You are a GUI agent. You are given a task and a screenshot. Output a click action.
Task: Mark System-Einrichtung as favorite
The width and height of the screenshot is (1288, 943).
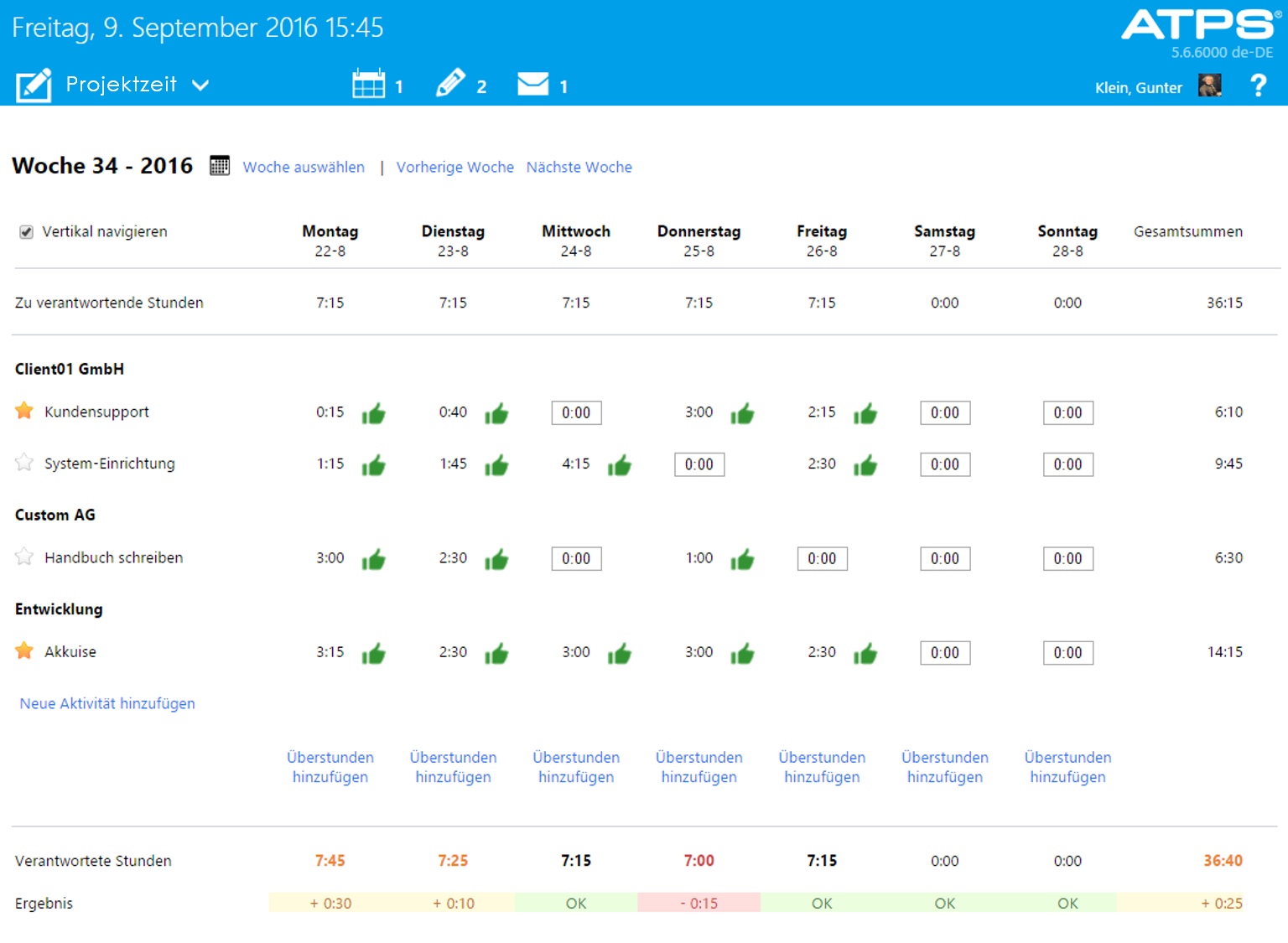click(x=23, y=462)
